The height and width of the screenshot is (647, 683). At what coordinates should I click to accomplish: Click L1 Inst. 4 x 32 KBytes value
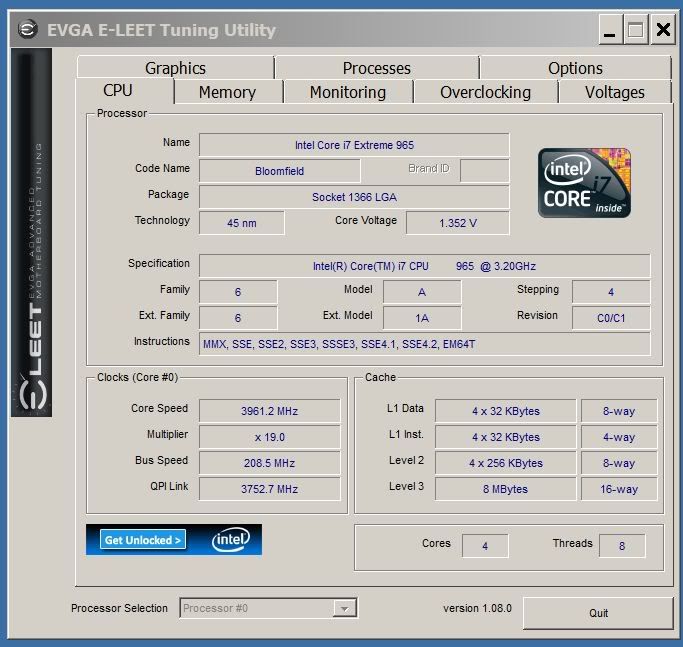click(x=506, y=437)
